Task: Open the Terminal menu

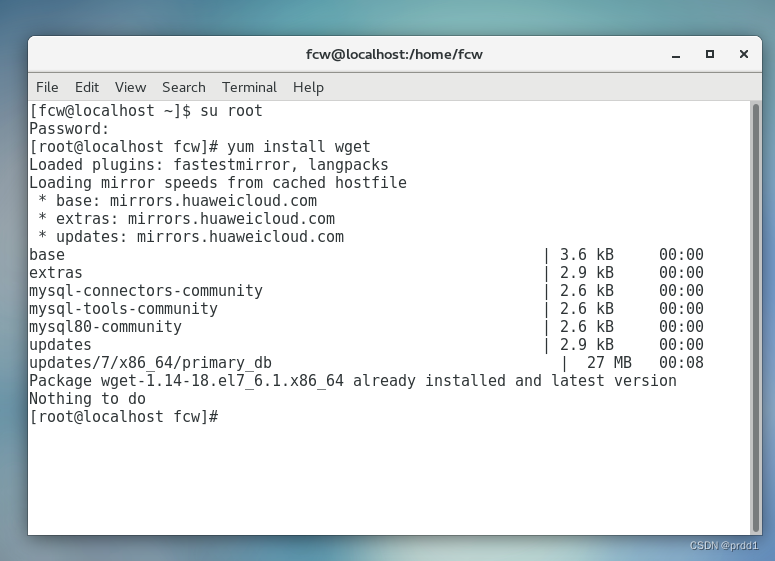Action: pyautogui.click(x=249, y=87)
